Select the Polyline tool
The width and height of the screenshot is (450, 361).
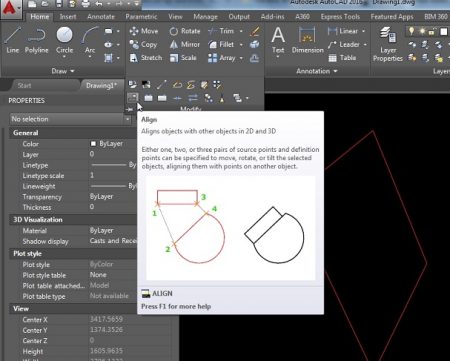pos(36,40)
